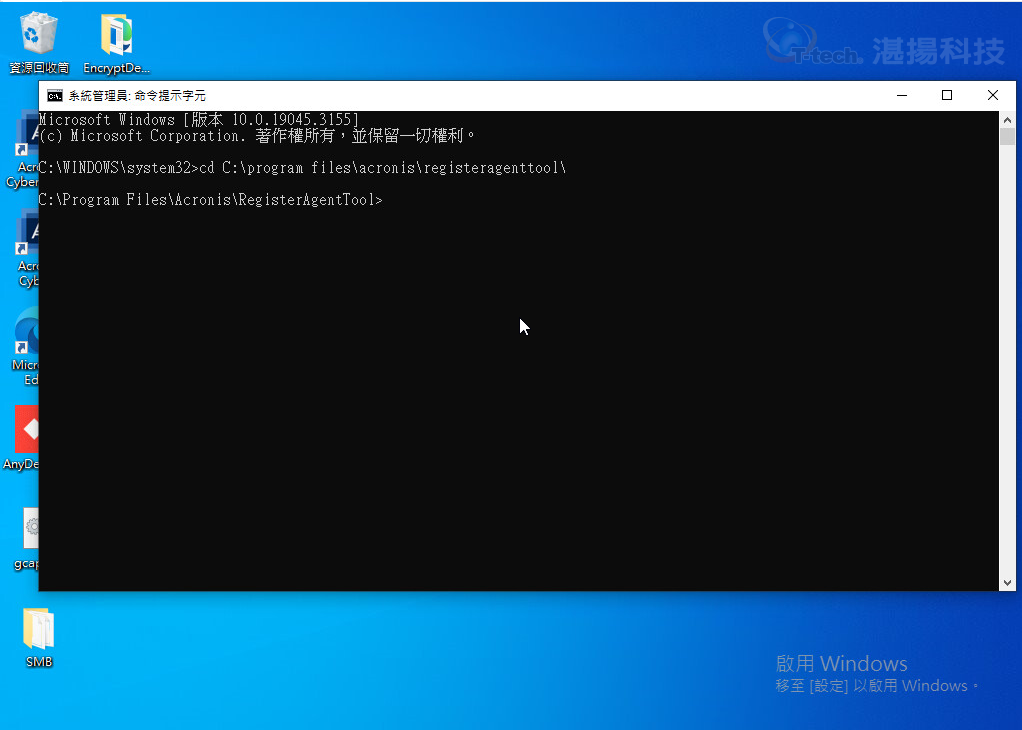Click the 'cd C:\program files\acronis' command line
The height and width of the screenshot is (730, 1022).
(302, 168)
